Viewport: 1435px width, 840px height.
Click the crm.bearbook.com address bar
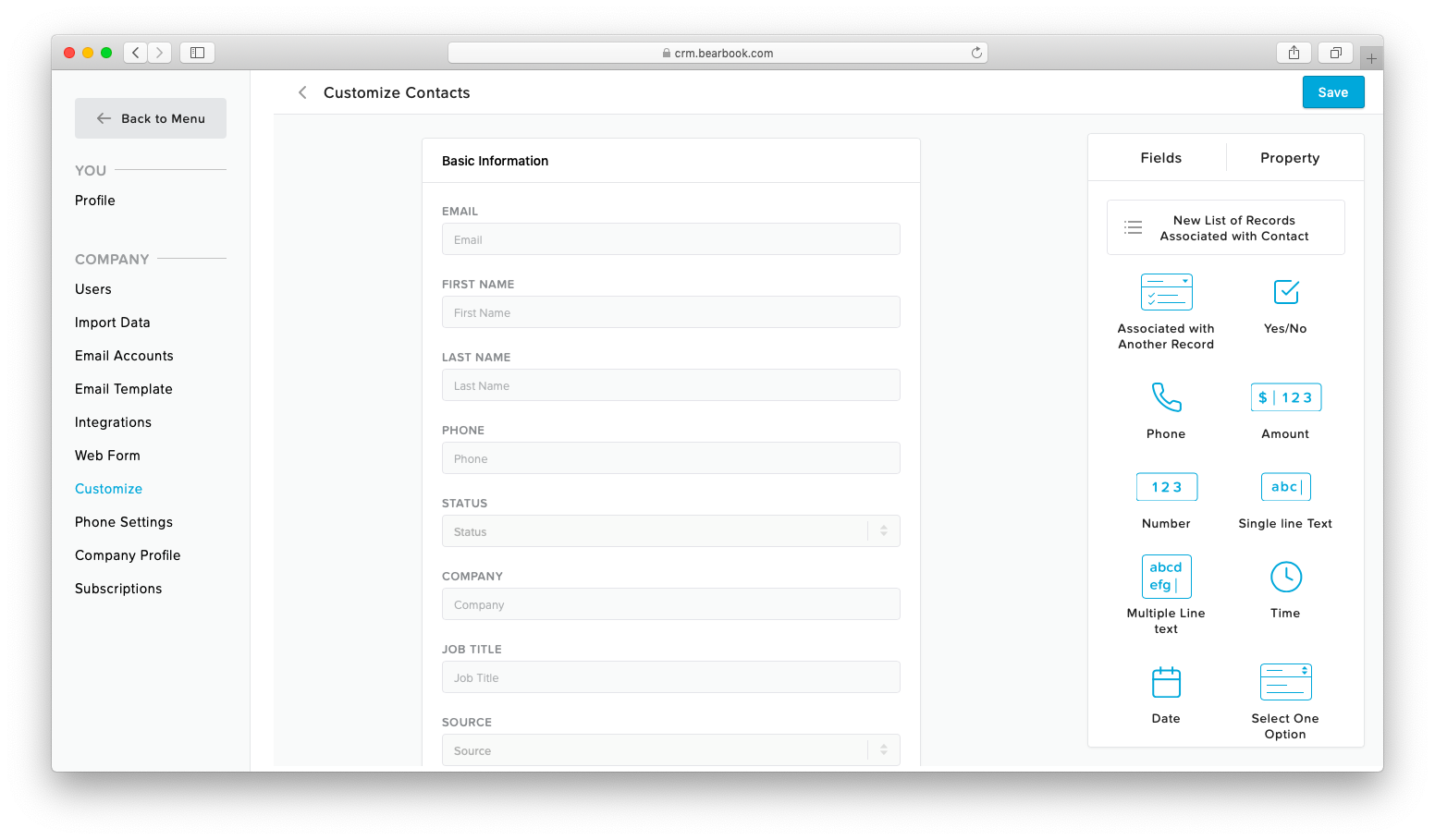[x=717, y=53]
